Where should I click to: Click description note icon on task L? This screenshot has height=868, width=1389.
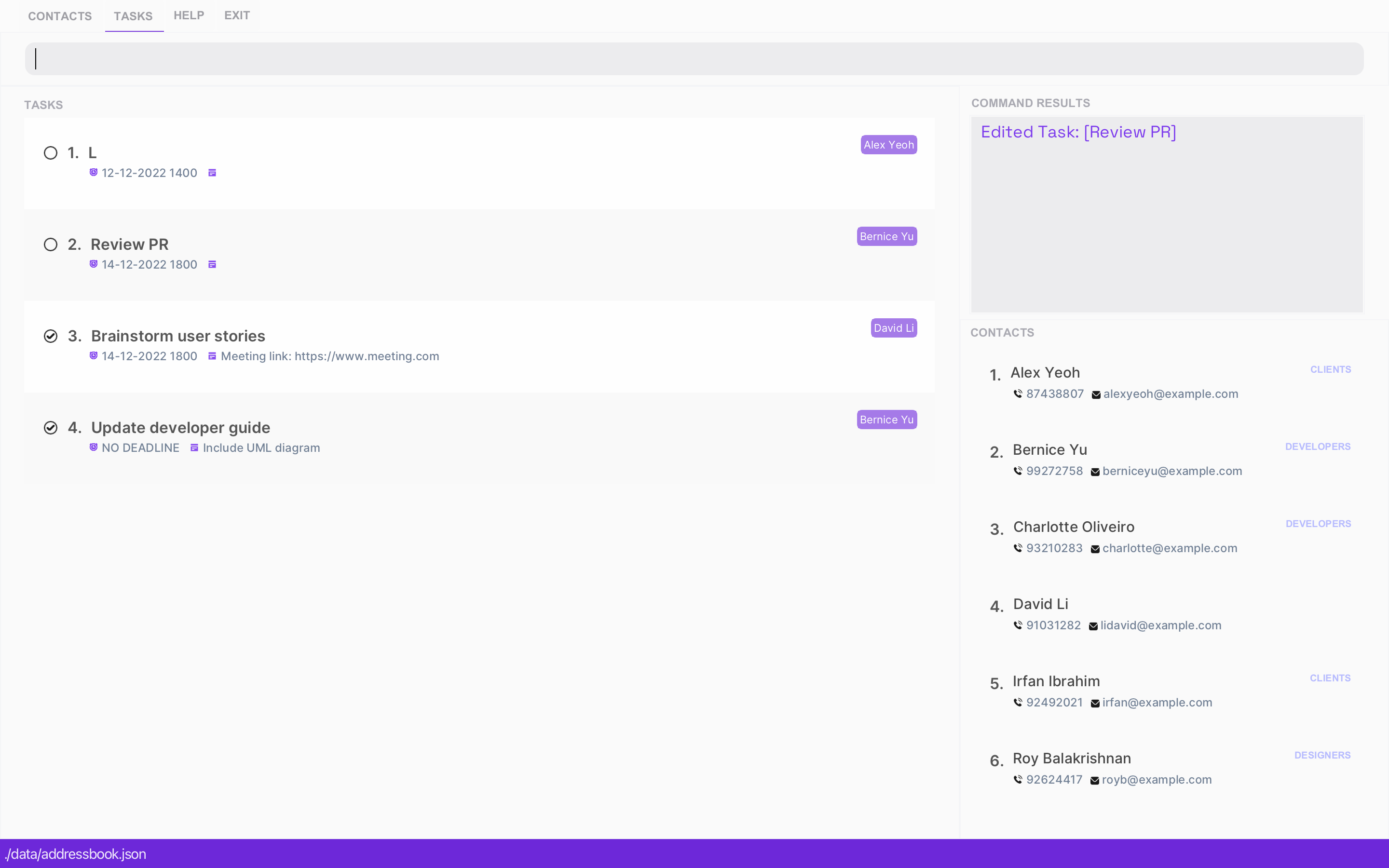pos(212,173)
